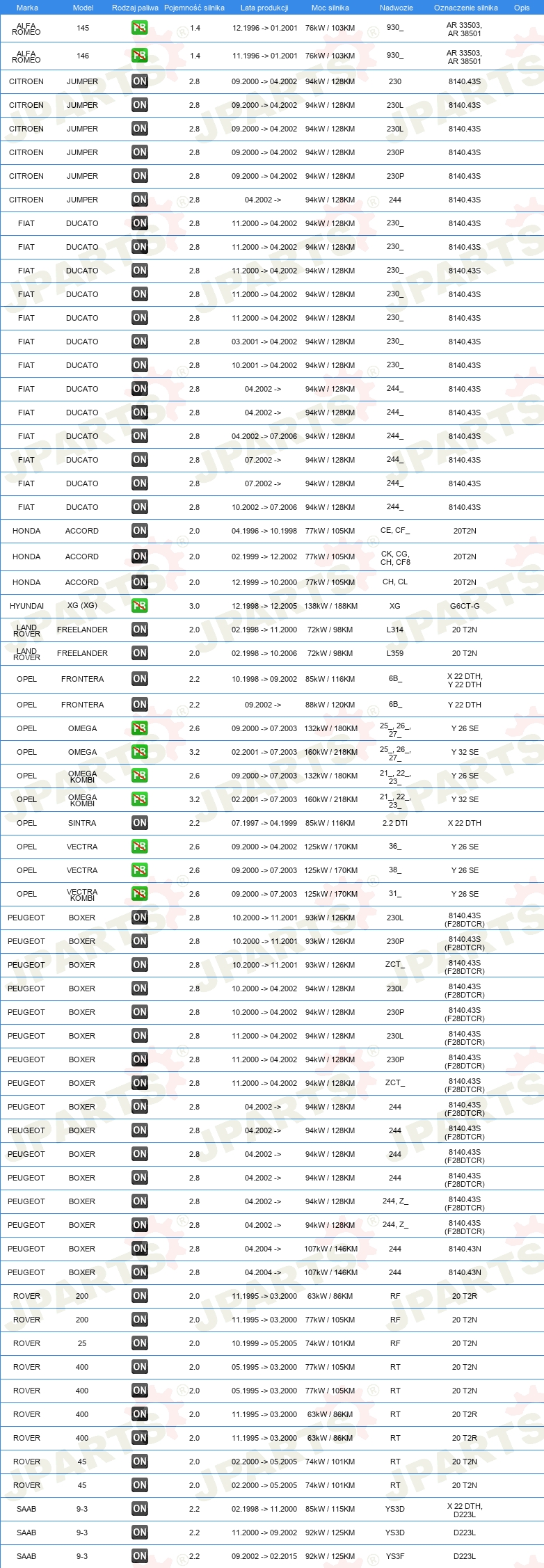Click the PB icon for Opel Omega 2.6 with body 25_, 26_, 27_

point(139,728)
